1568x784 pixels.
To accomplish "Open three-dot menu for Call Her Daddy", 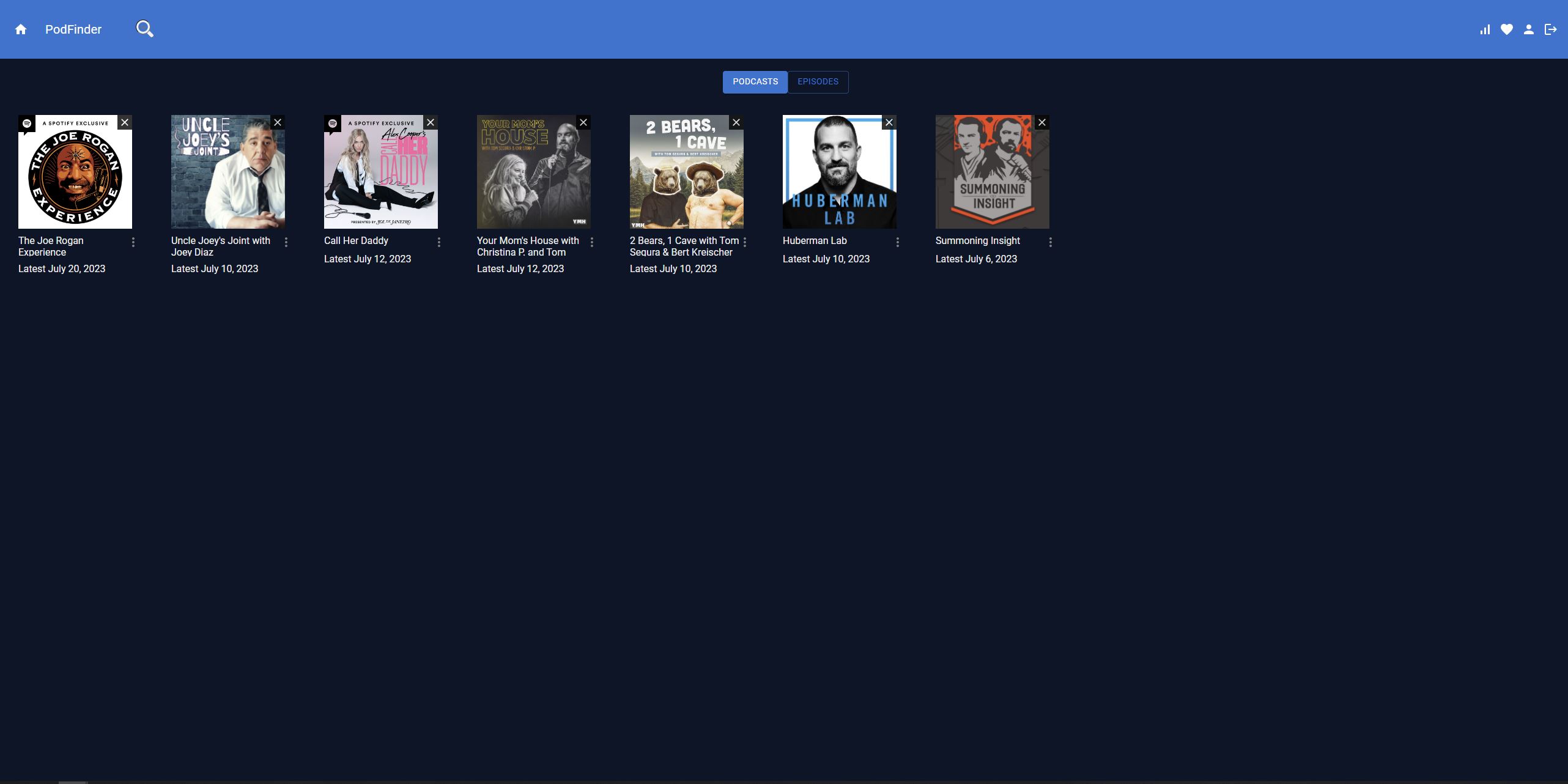I will [439, 242].
